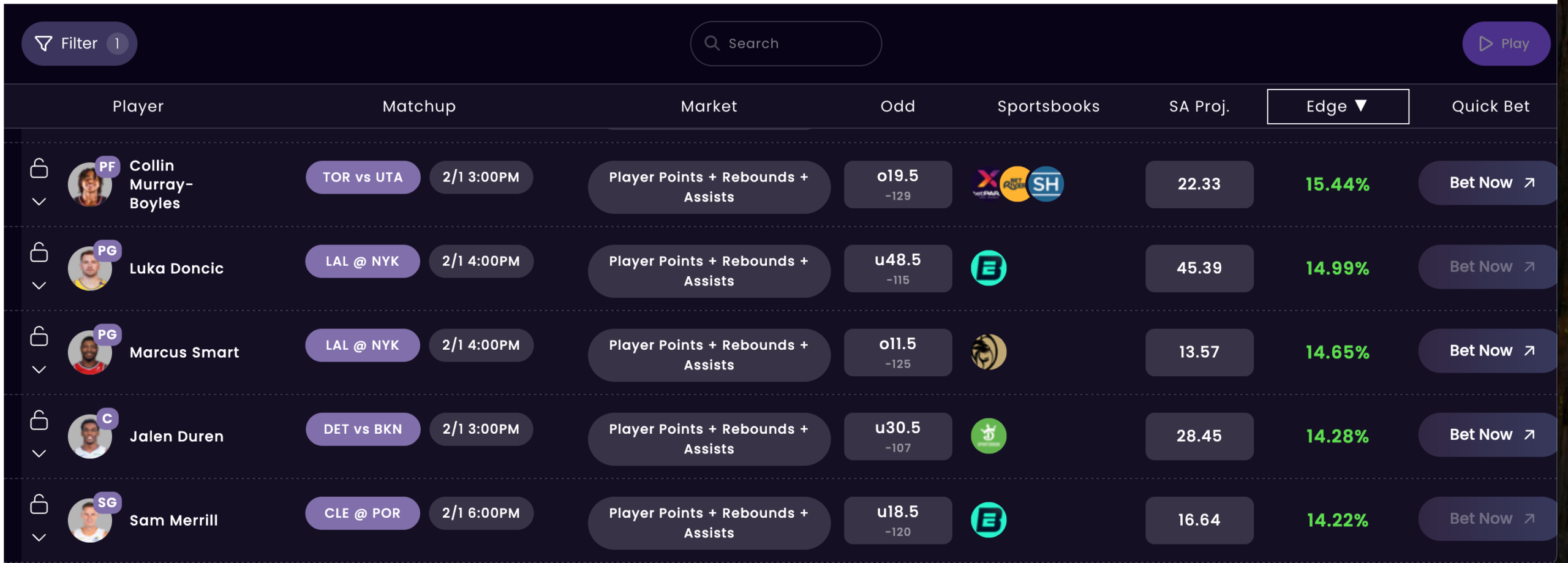Sort by the Edge column dropdown
The image size is (1568, 563).
coord(1337,107)
